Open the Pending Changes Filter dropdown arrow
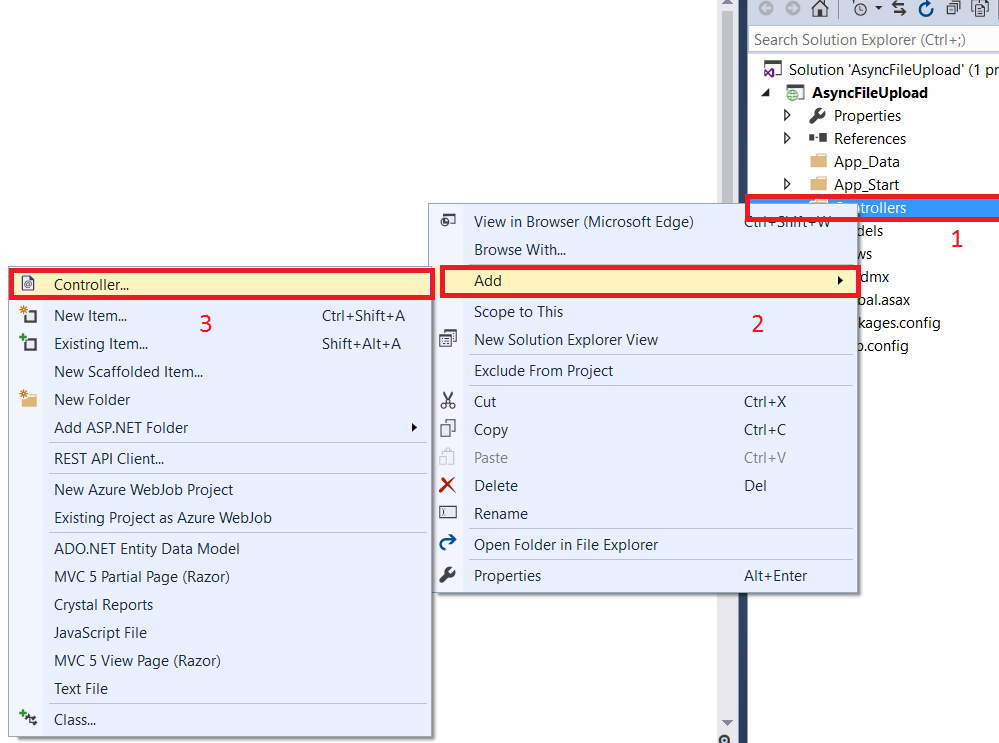The height and width of the screenshot is (743, 999). point(879,8)
